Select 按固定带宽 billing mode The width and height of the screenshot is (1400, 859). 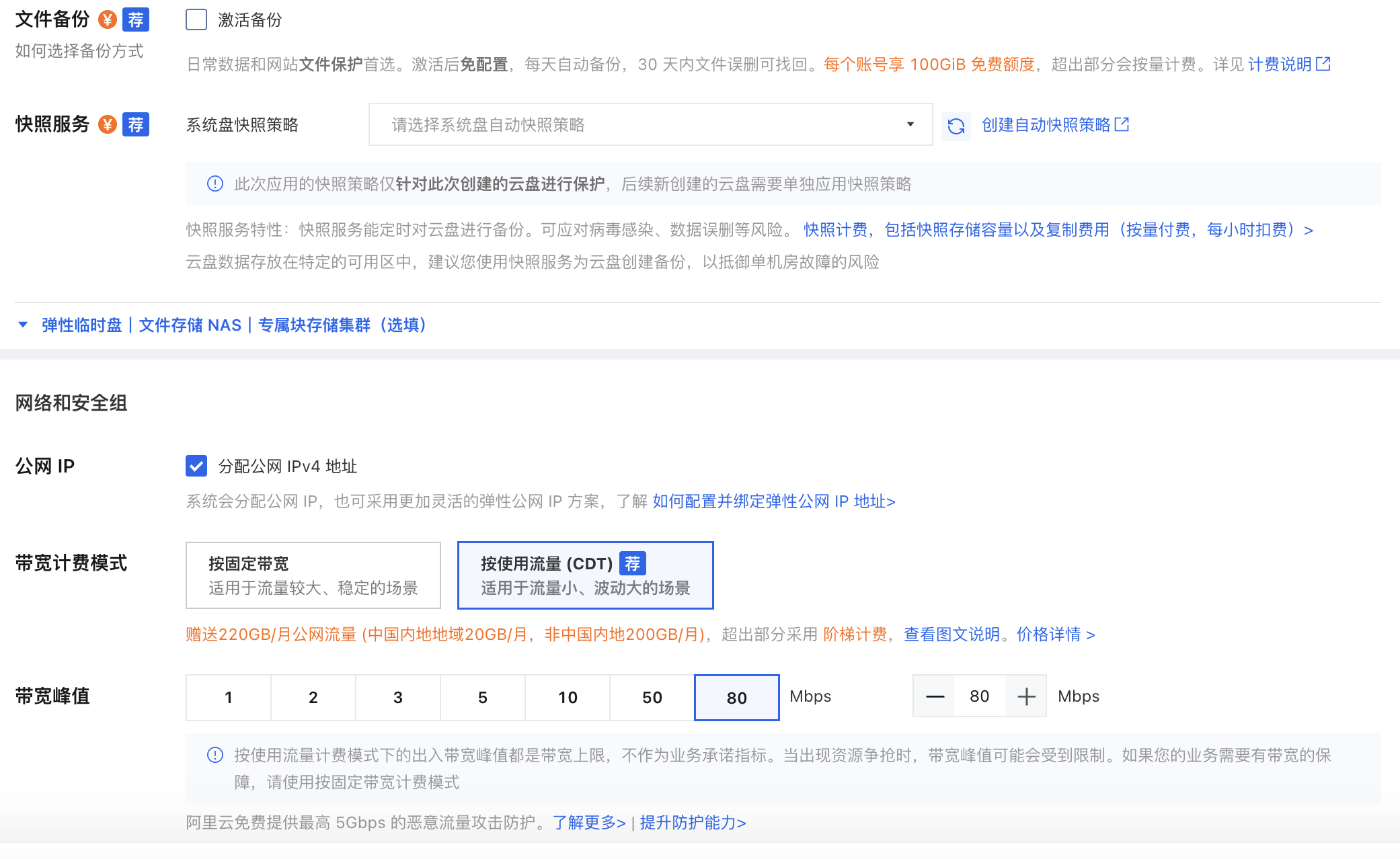pyautogui.click(x=313, y=575)
